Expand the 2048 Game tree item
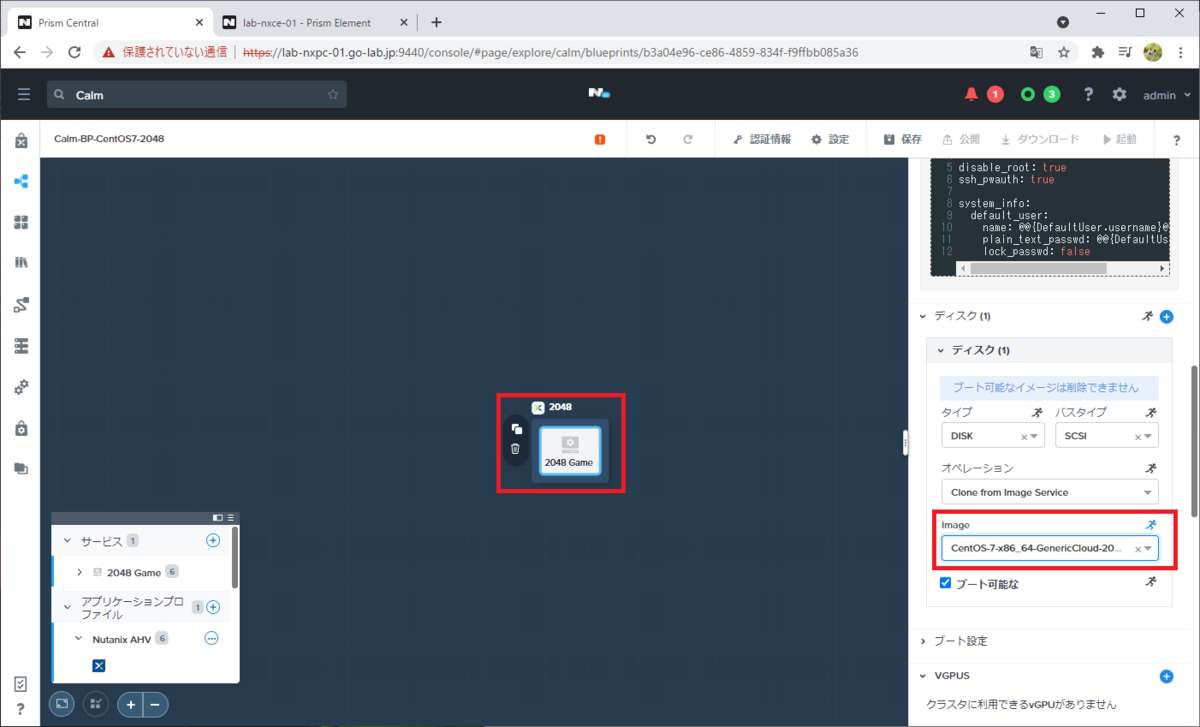This screenshot has width=1200, height=727. (x=80, y=573)
